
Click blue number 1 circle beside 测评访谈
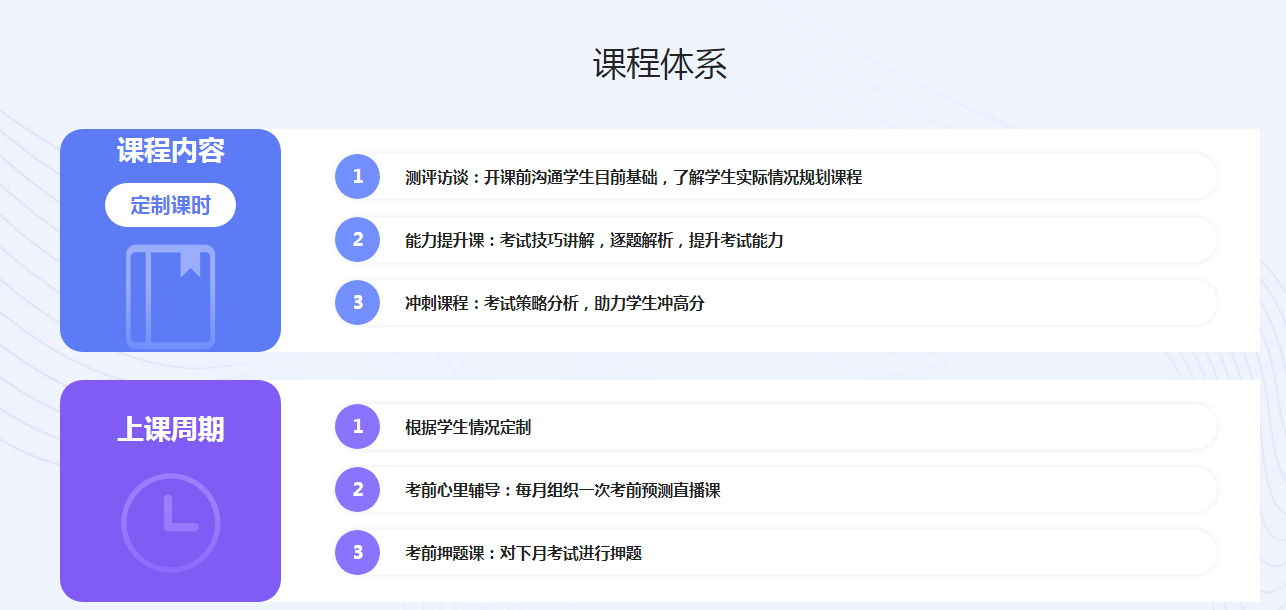click(357, 177)
